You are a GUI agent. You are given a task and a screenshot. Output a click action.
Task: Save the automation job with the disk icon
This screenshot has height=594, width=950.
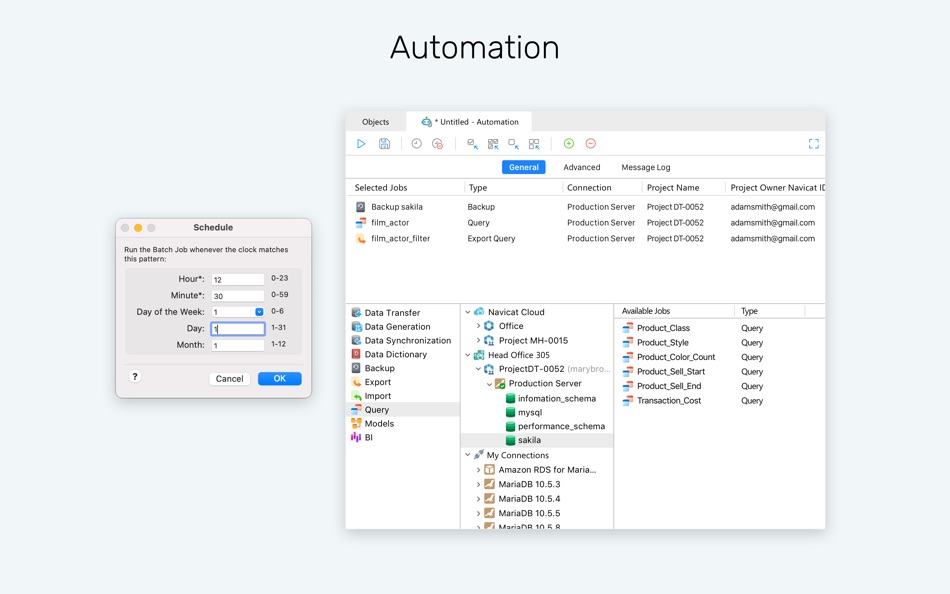coord(384,144)
